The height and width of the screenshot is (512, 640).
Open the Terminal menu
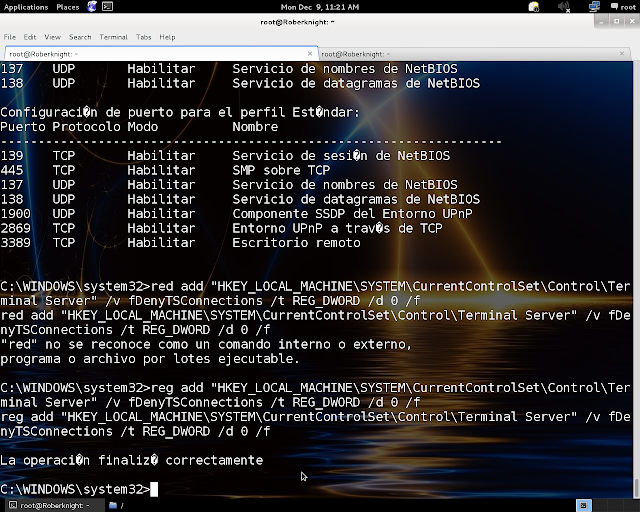(113, 37)
